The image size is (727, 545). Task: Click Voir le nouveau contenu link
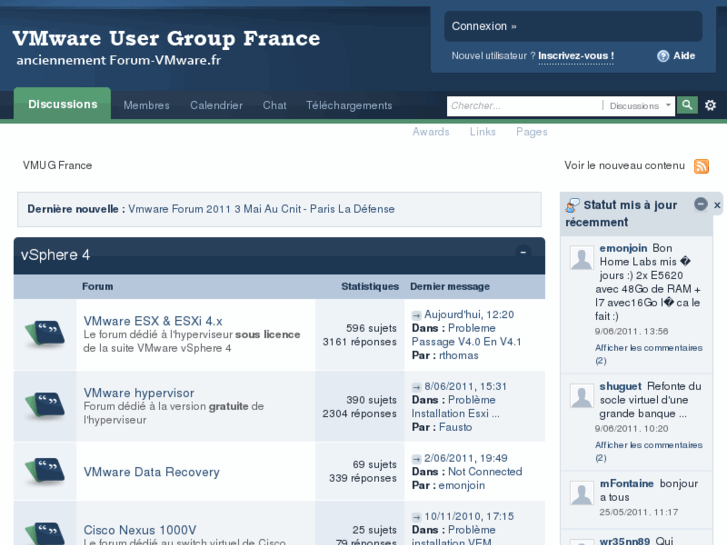click(624, 166)
